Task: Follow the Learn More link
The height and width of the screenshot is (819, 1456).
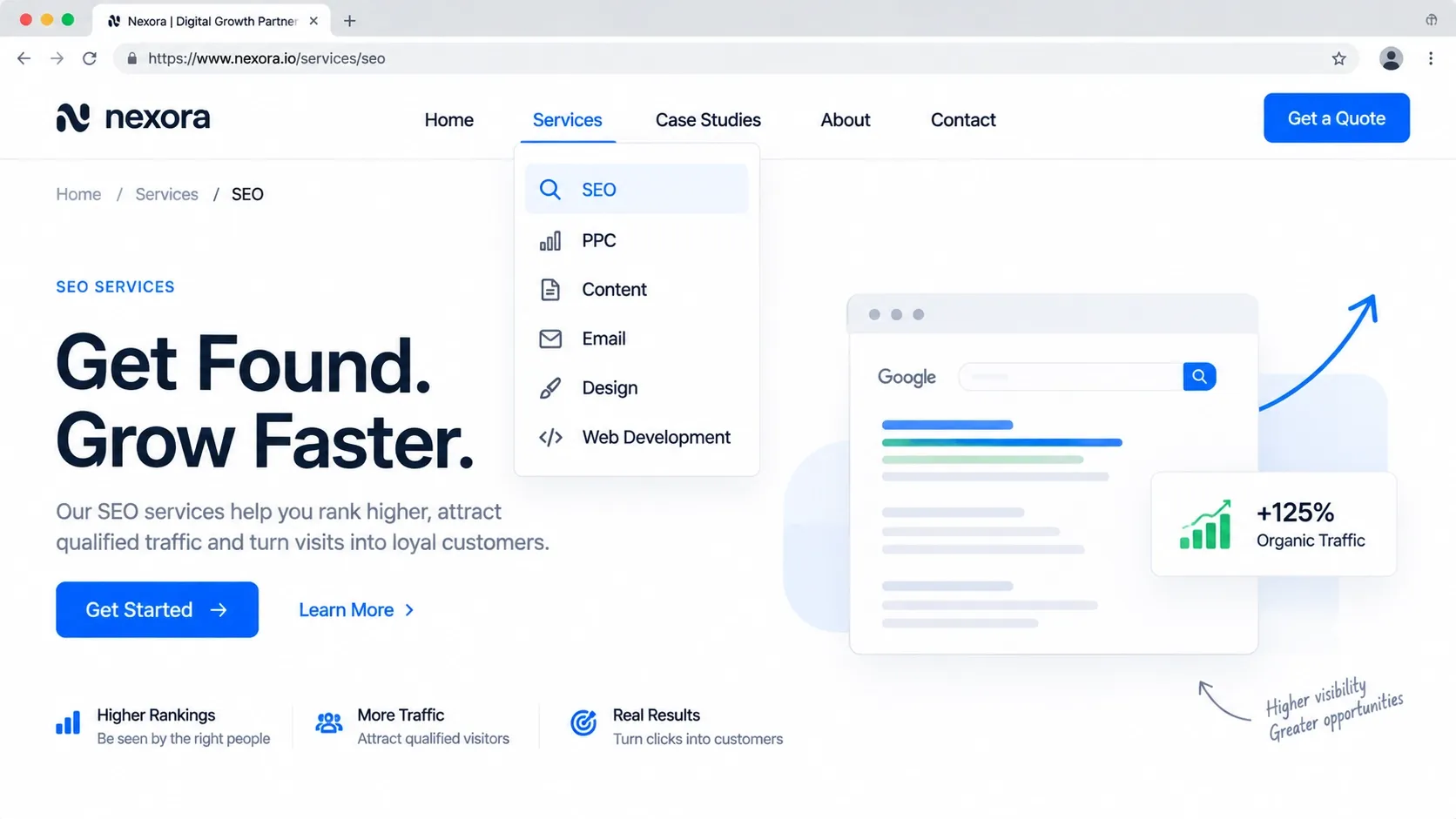Action: [356, 610]
